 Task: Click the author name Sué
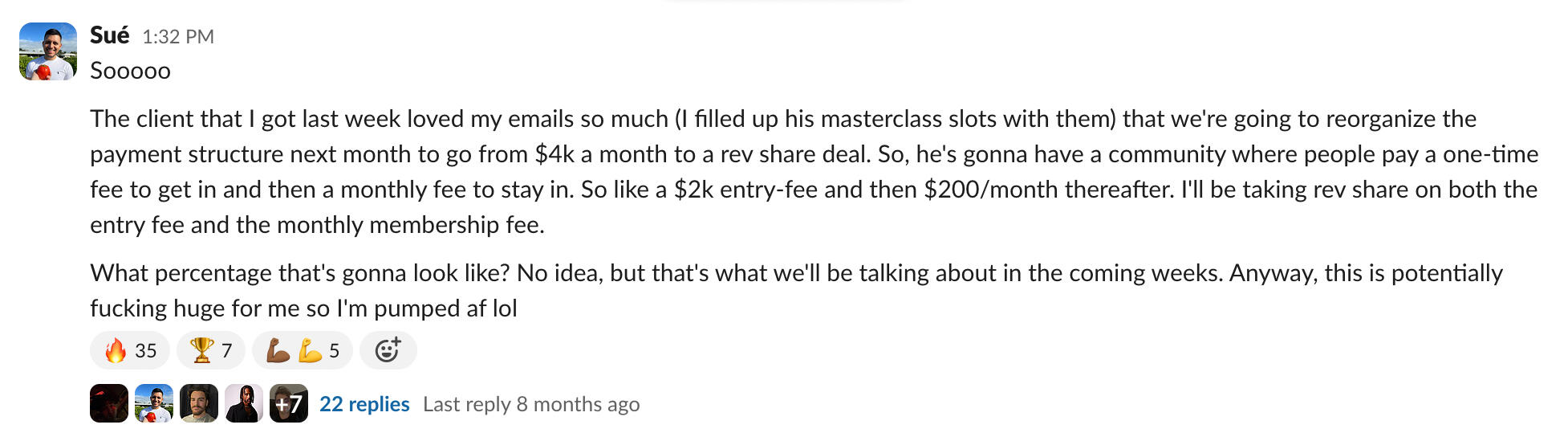[109, 35]
